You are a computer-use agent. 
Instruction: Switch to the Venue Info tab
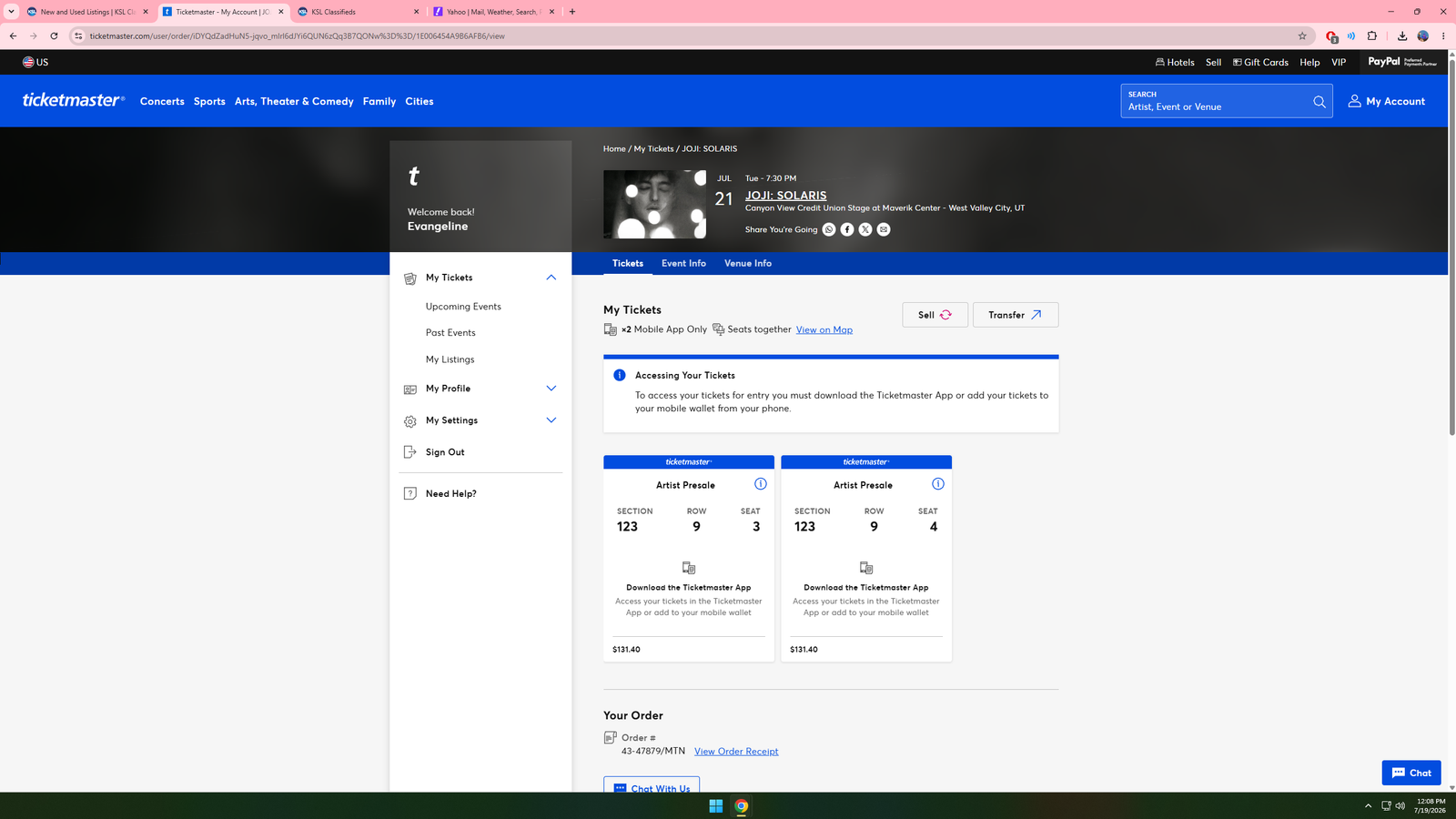(748, 263)
